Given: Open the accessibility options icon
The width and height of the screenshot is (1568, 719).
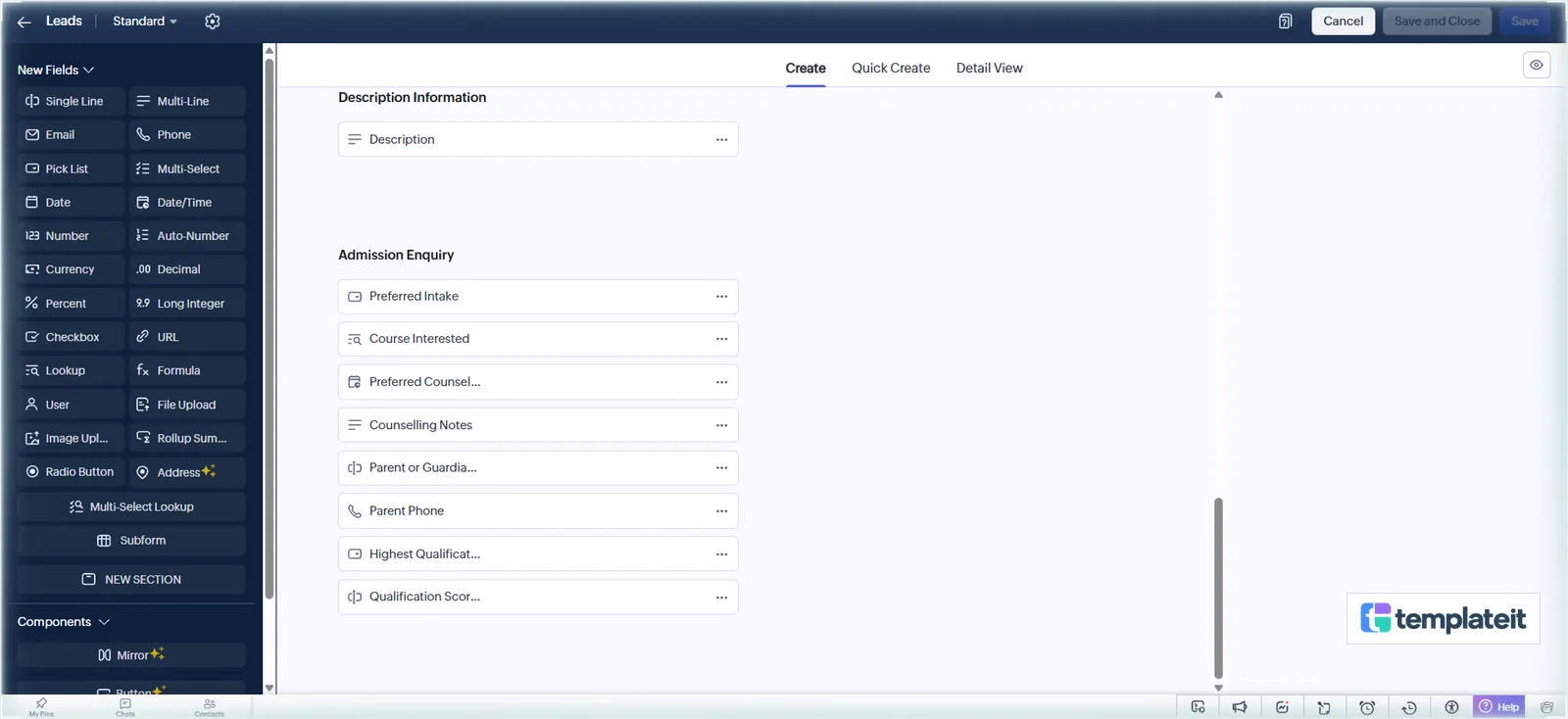Looking at the screenshot, I should coord(1451,707).
